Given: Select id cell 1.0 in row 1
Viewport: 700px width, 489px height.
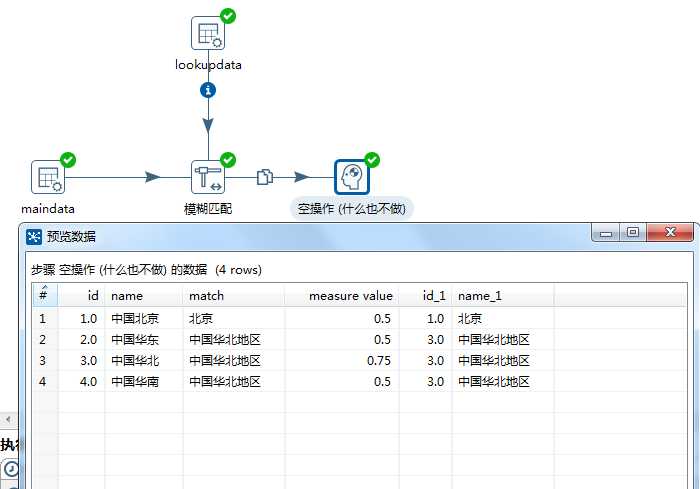Looking at the screenshot, I should [81, 318].
